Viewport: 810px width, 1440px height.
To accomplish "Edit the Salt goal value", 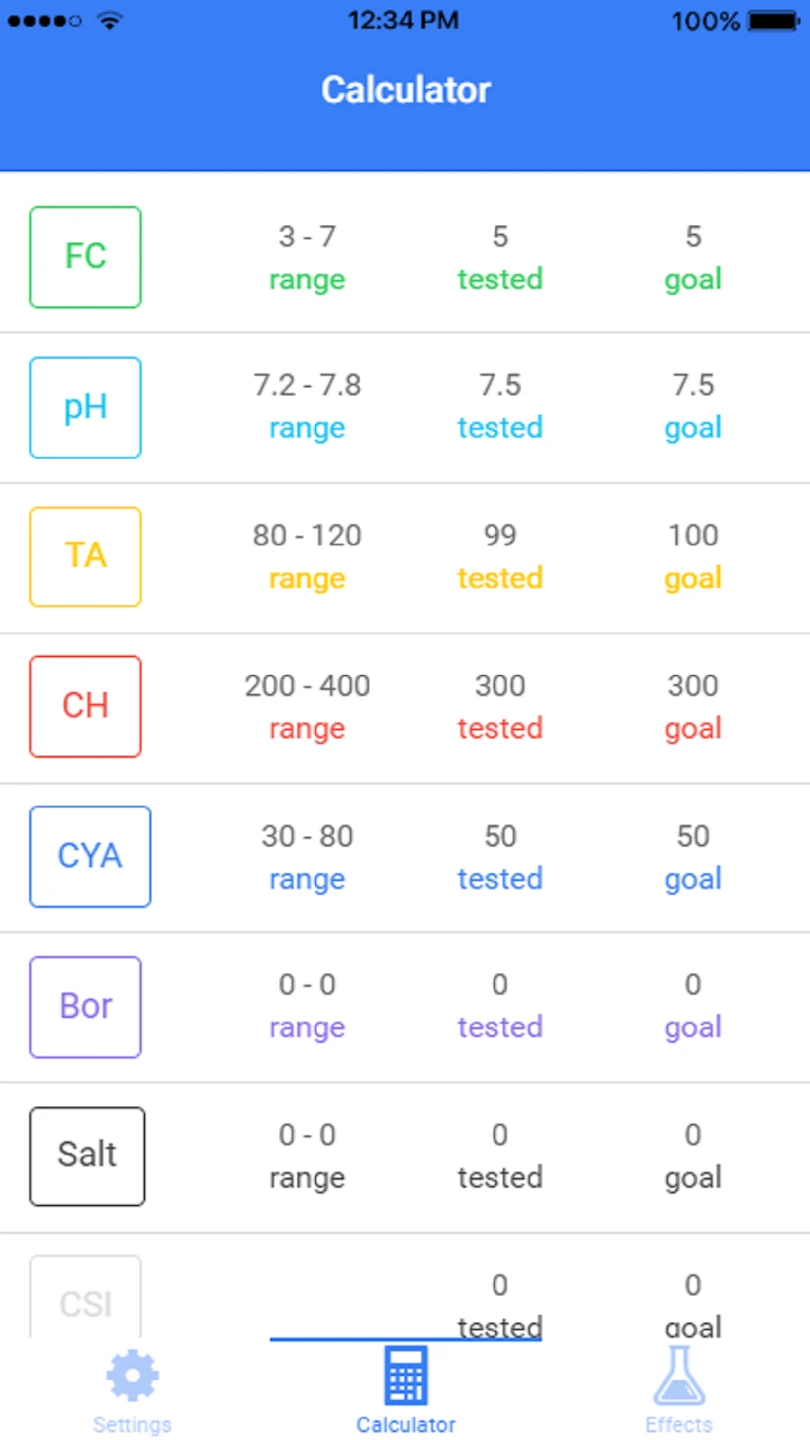I will click(x=693, y=1136).
